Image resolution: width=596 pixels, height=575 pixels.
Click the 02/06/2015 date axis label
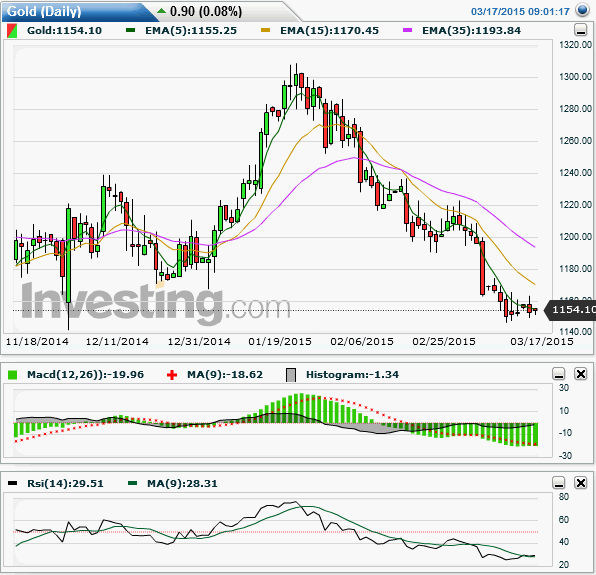362,342
